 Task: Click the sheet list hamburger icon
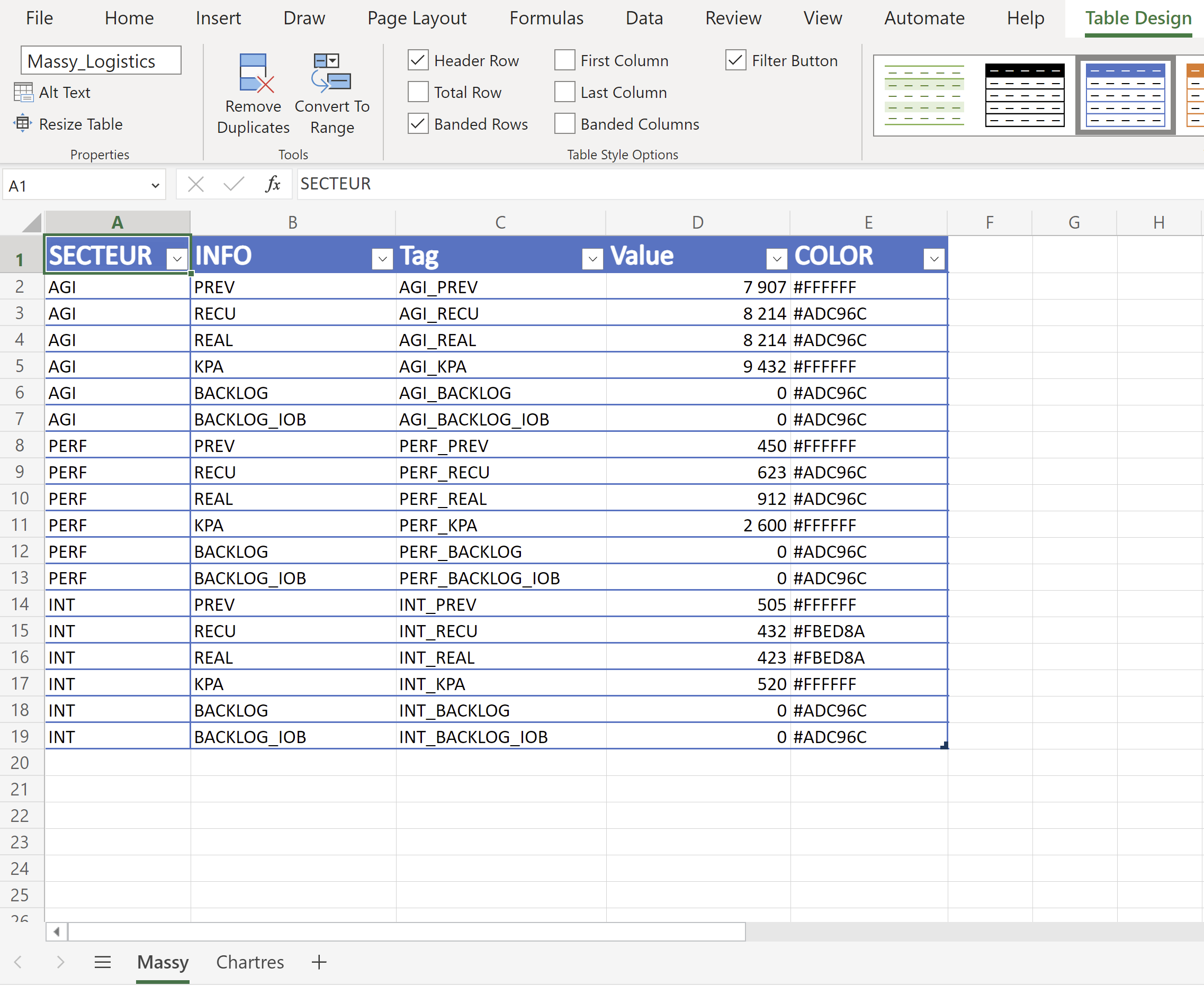pyautogui.click(x=103, y=963)
